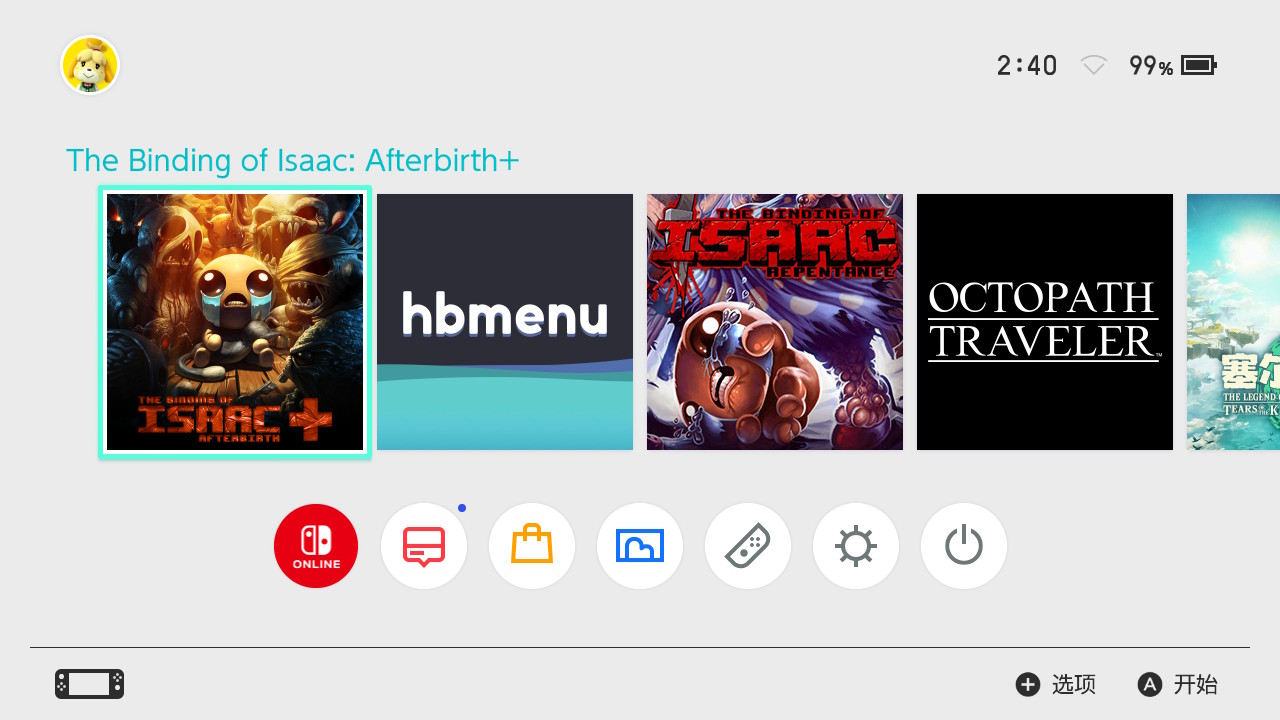Click the battery status icon
This screenshot has height=720, width=1280.
[1198, 66]
